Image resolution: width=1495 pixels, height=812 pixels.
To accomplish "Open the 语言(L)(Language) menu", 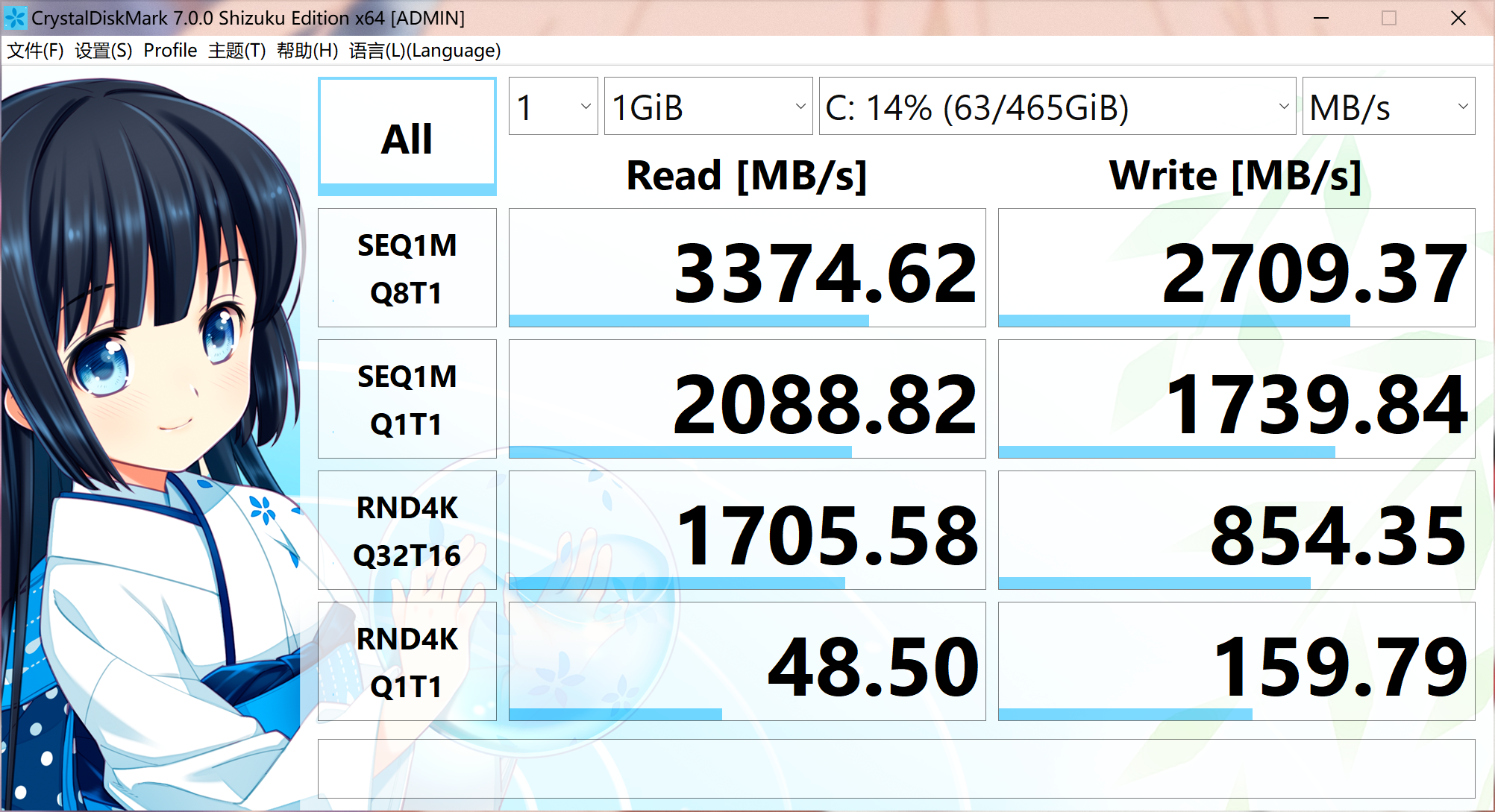I will (424, 51).
